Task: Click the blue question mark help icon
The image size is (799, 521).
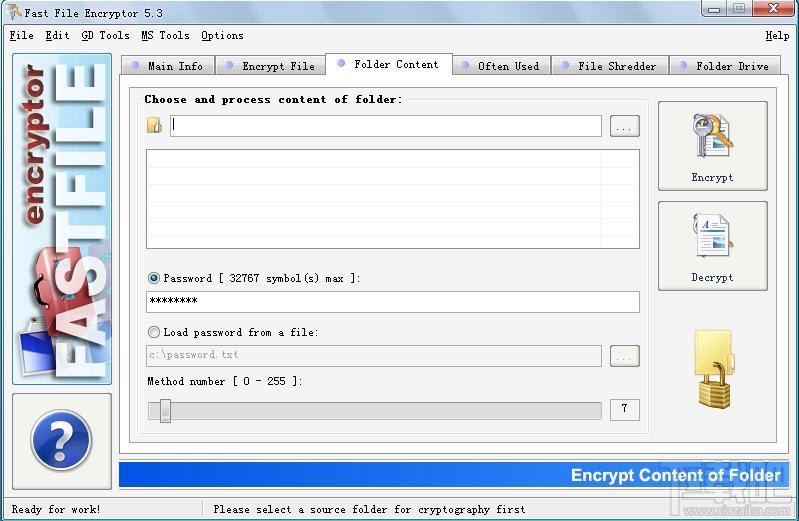Action: tap(61, 440)
